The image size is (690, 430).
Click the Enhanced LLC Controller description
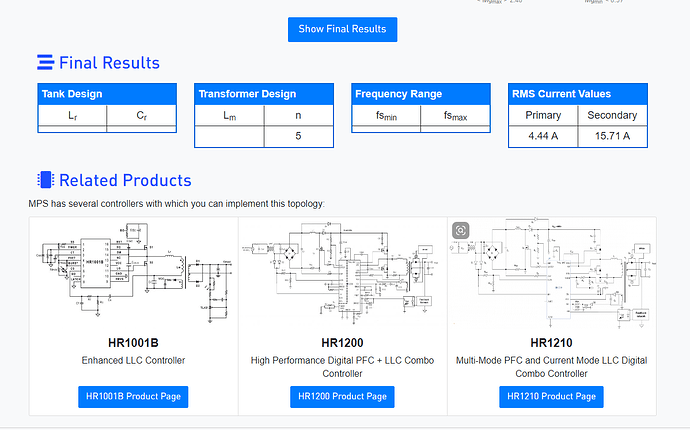[133, 360]
